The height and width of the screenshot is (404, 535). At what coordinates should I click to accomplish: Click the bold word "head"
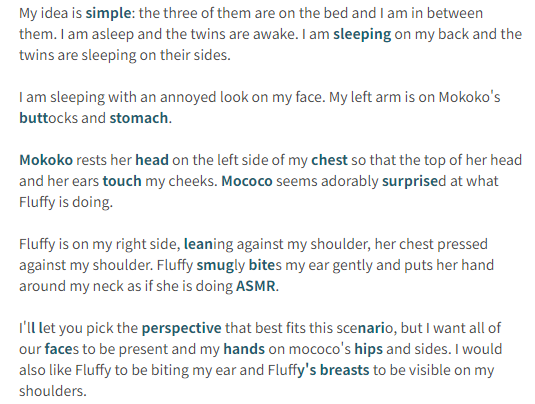[152, 160]
